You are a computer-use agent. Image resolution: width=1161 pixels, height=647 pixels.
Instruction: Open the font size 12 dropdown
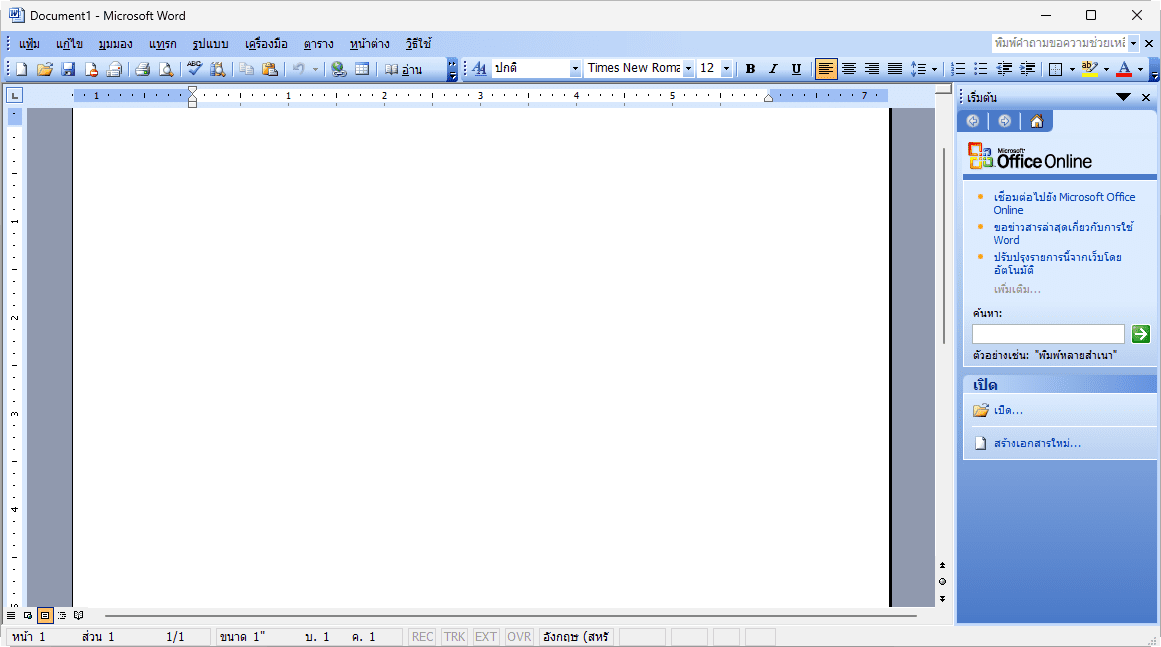[x=726, y=69]
